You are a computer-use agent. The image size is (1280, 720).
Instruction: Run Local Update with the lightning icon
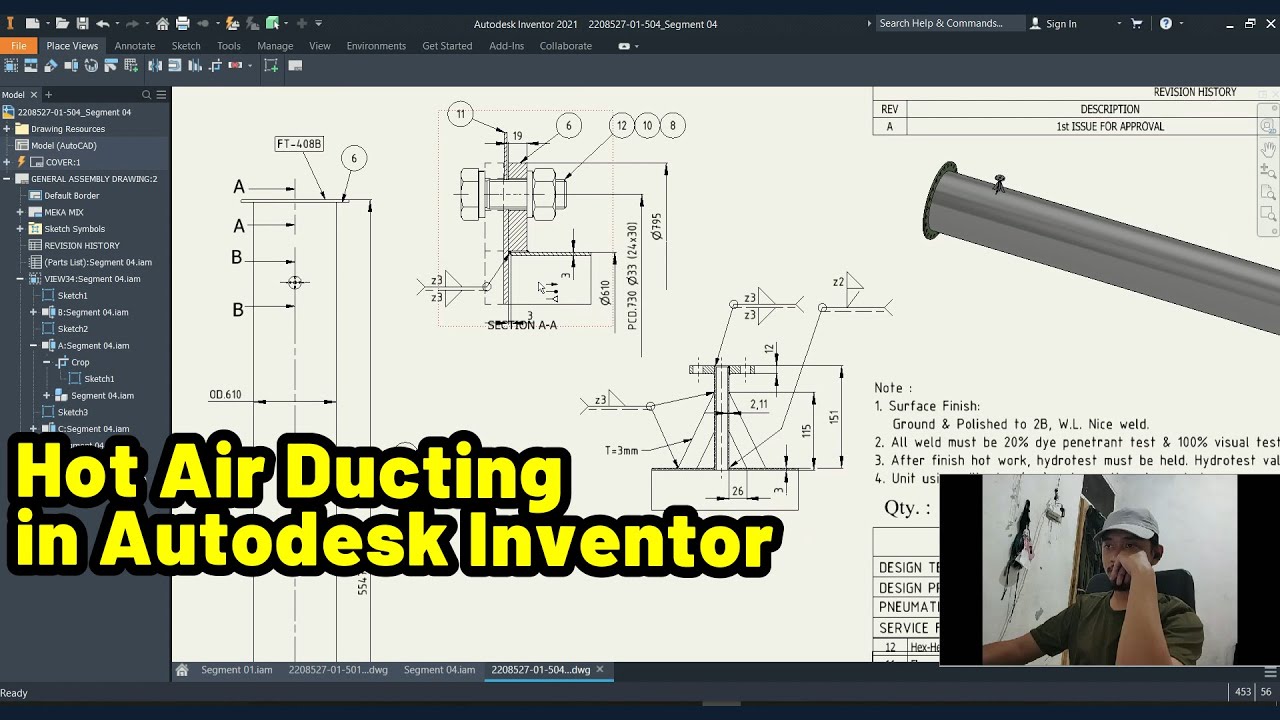tap(232, 23)
